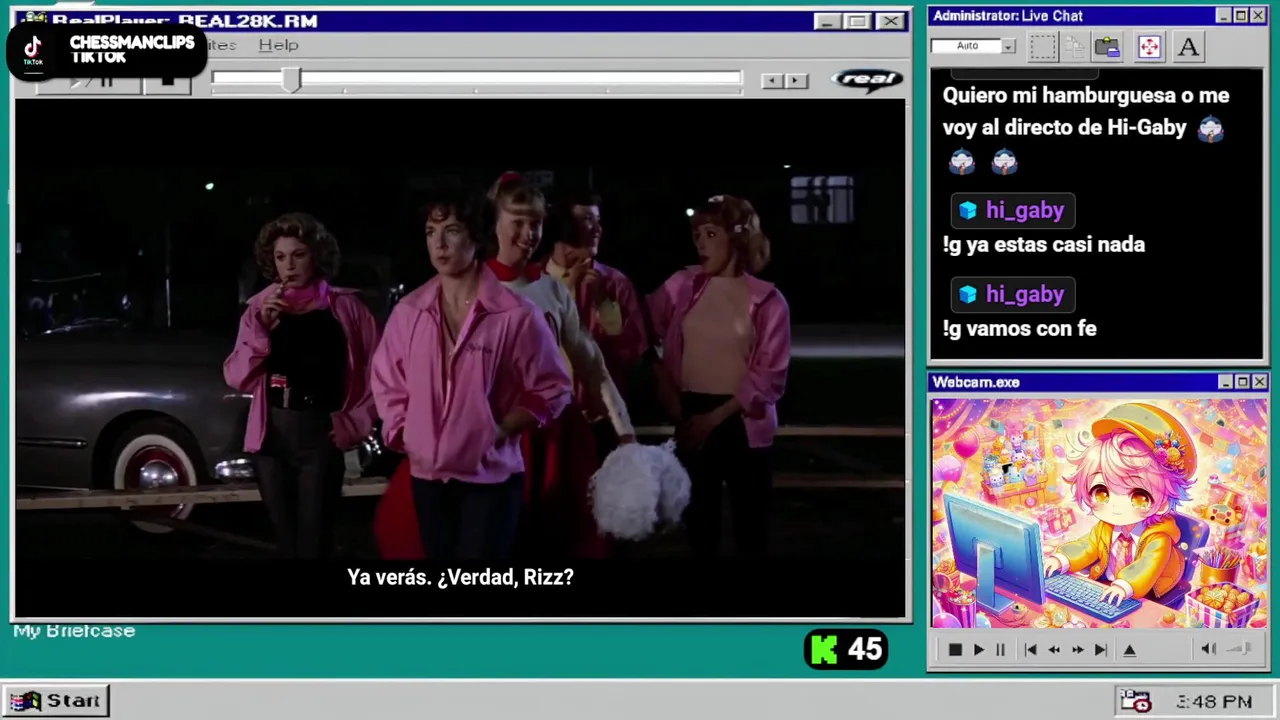Viewport: 1280px width, 720px height.
Task: Click the K 45 viewer counter badge
Action: point(846,650)
